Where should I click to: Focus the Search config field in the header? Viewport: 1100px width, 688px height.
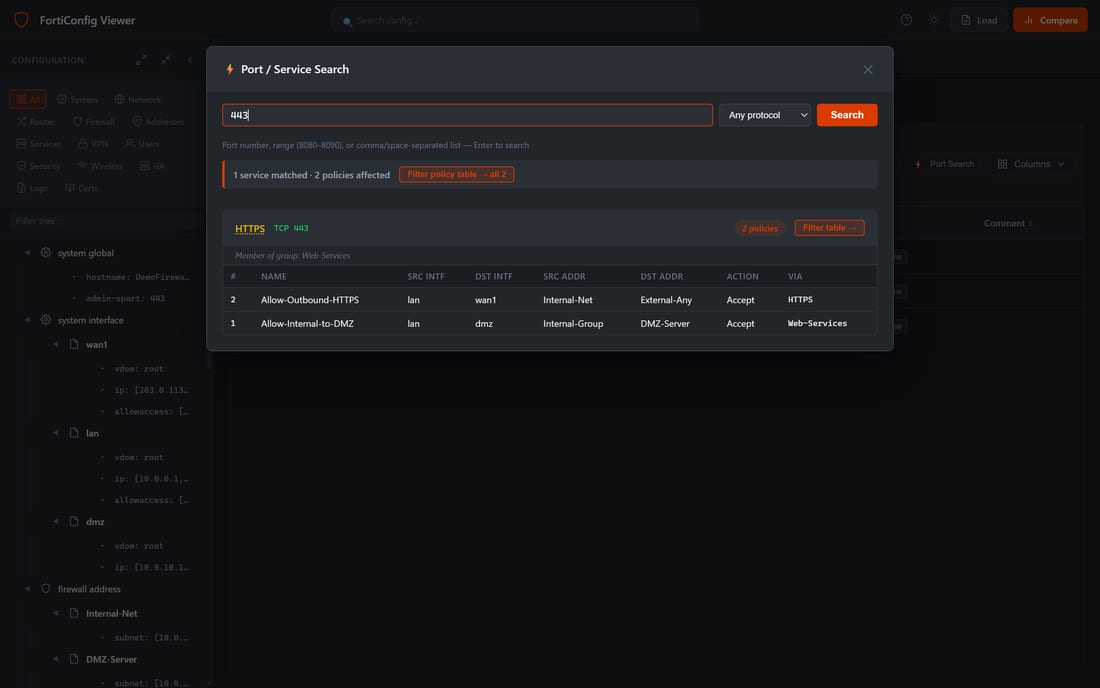[x=516, y=20]
